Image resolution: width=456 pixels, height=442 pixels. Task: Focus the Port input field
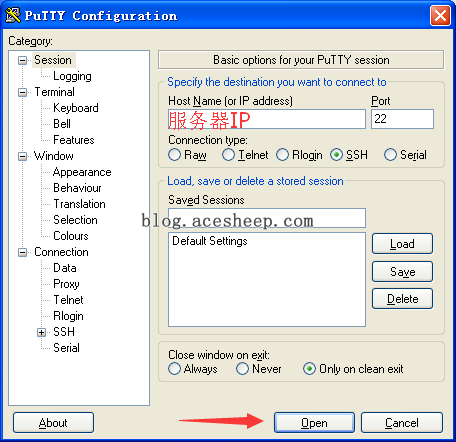pos(402,119)
